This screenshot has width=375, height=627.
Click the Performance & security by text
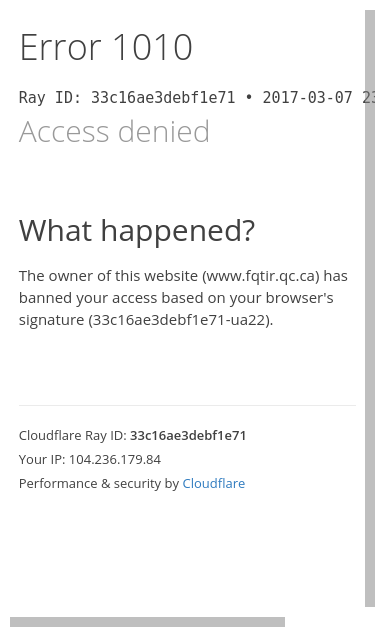tap(99, 483)
